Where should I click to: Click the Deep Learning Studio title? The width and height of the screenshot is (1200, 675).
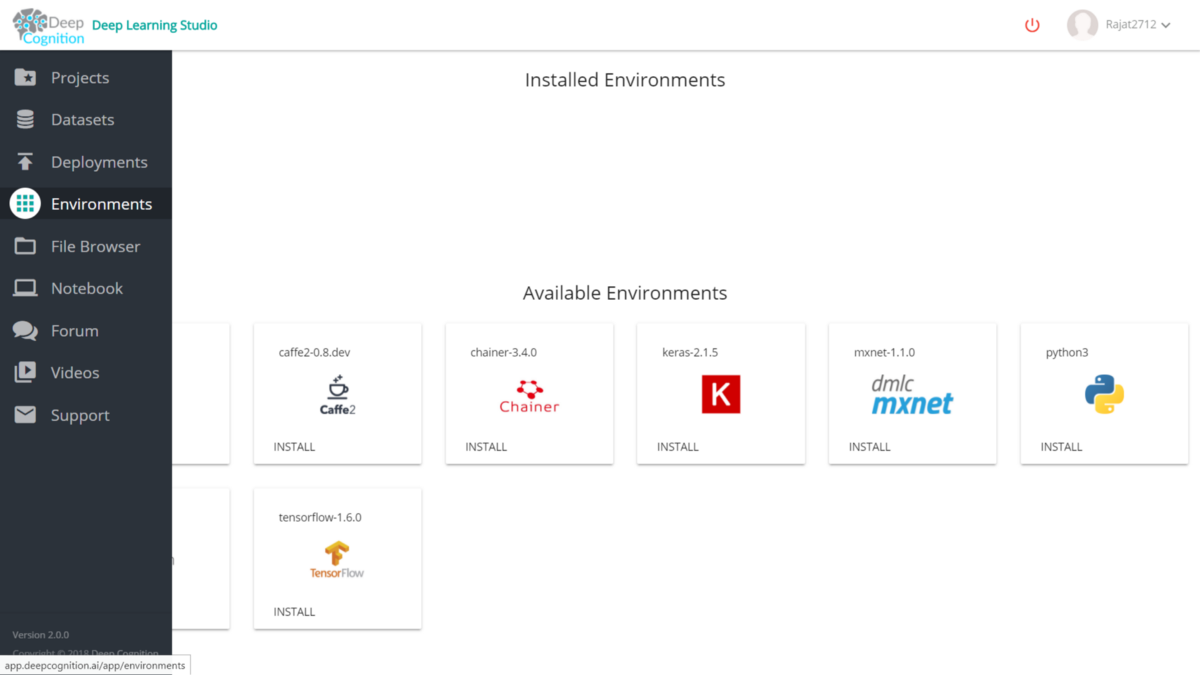(154, 25)
